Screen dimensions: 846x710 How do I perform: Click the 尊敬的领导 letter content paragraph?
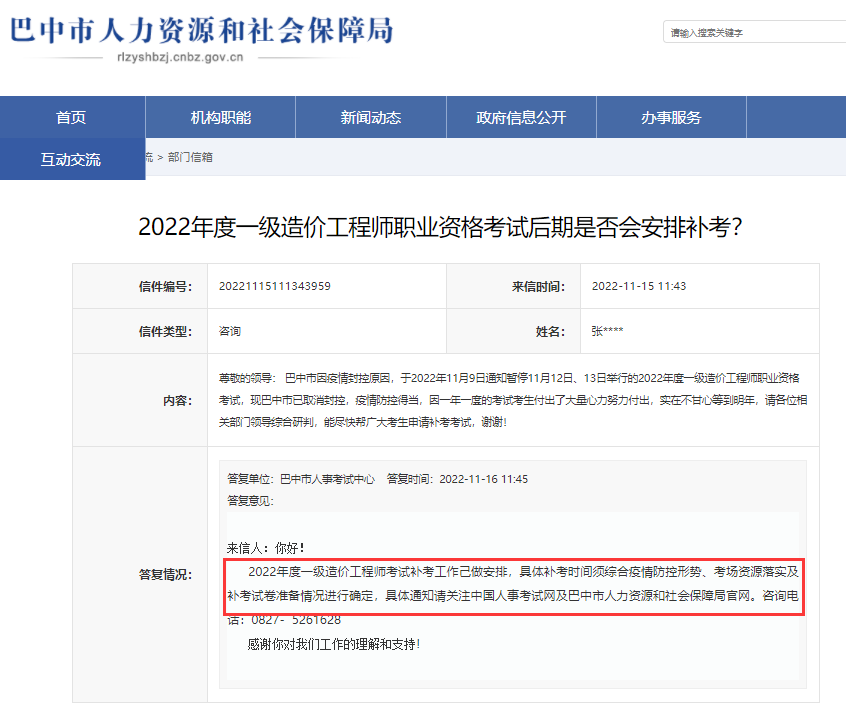tap(513, 400)
